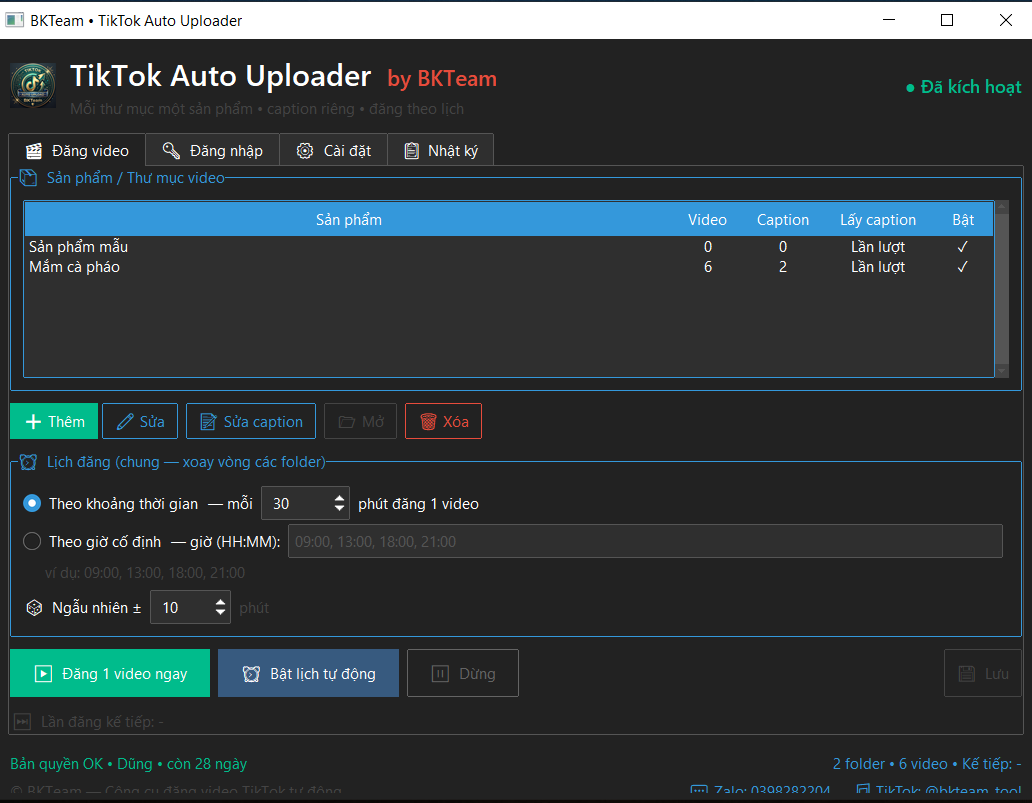Viewport: 1032px width, 803px height.
Task: Click the Sản phẩm column header
Action: pyautogui.click(x=349, y=220)
